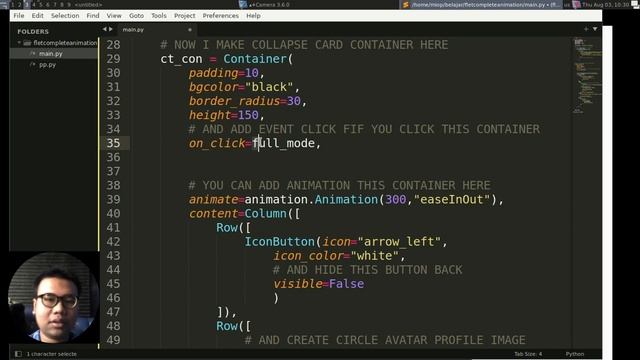Click the 'False' value on line 45
The image size is (640, 360).
[346, 284]
